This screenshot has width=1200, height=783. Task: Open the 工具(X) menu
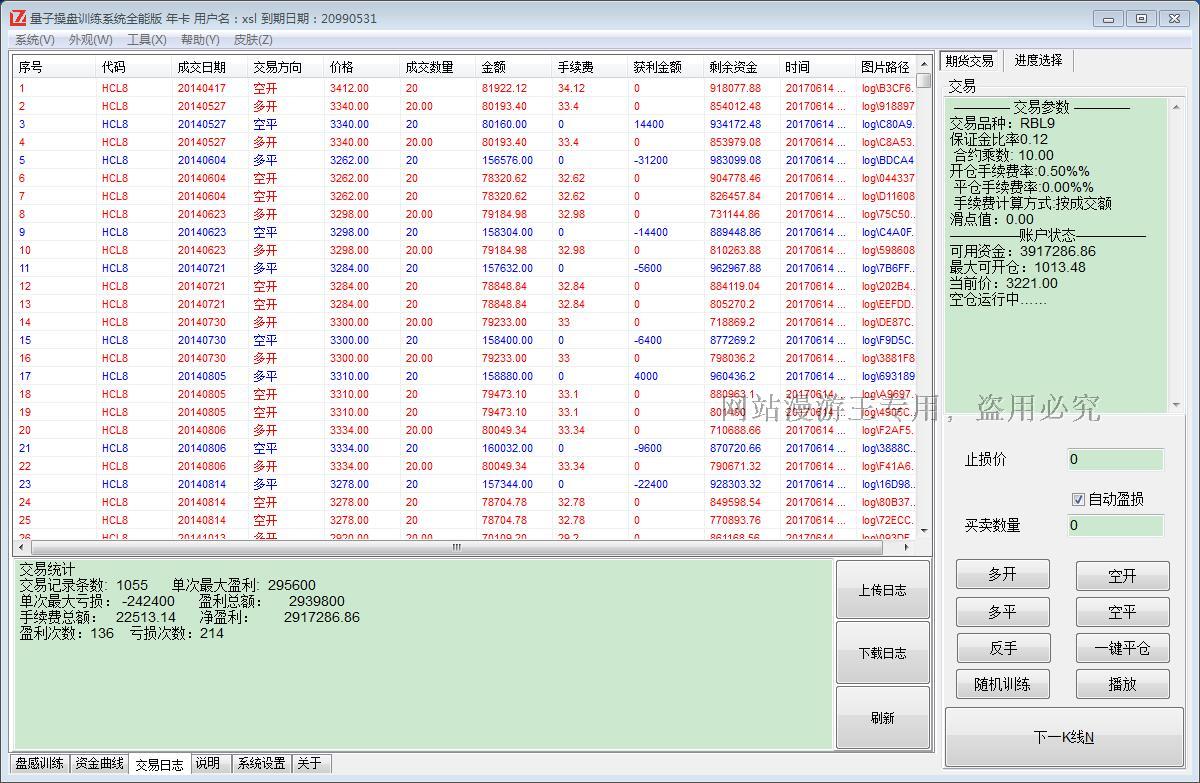click(146, 39)
